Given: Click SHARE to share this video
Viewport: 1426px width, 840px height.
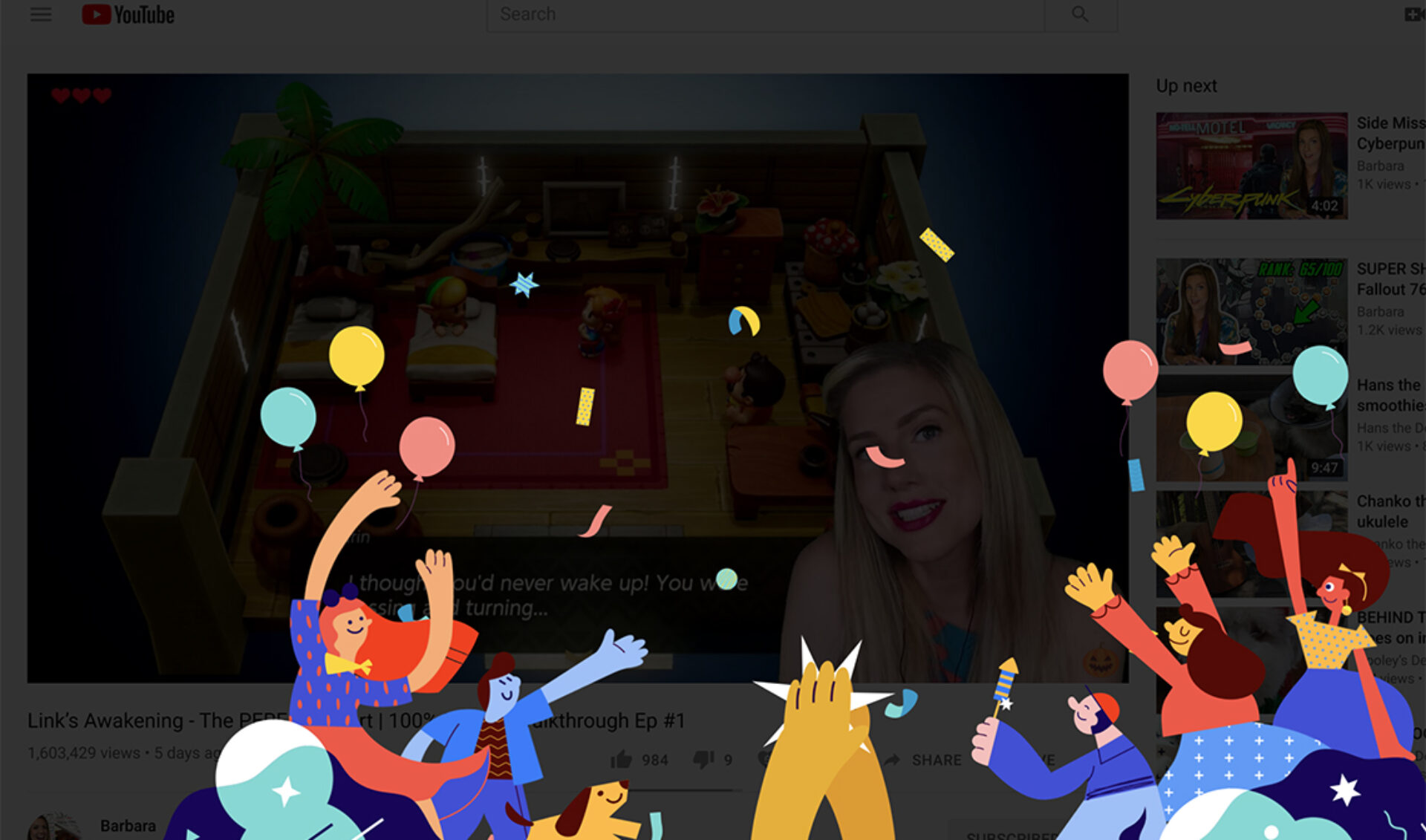Looking at the screenshot, I should coord(937,759).
